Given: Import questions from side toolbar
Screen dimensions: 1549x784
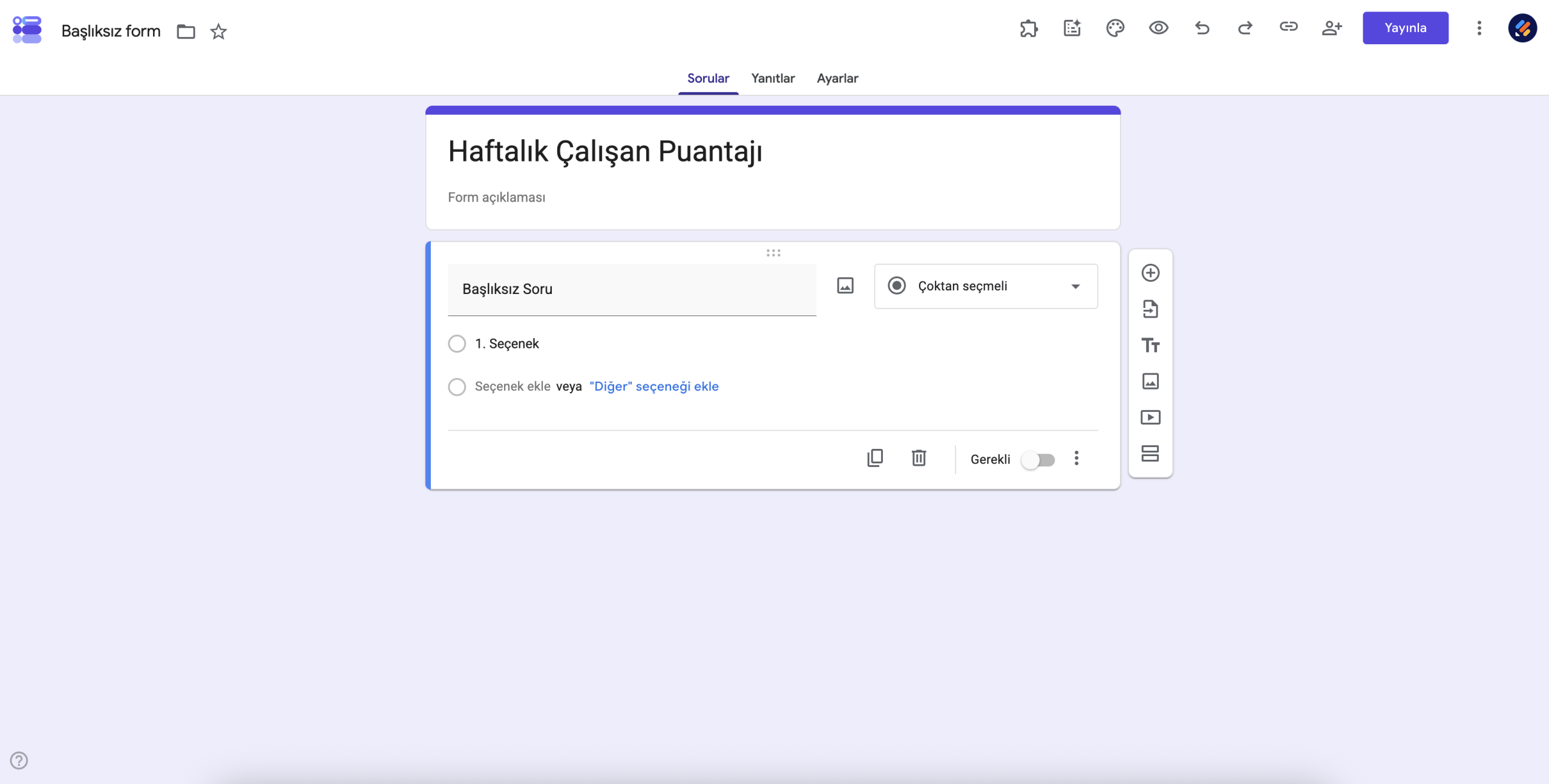Looking at the screenshot, I should point(1150,309).
